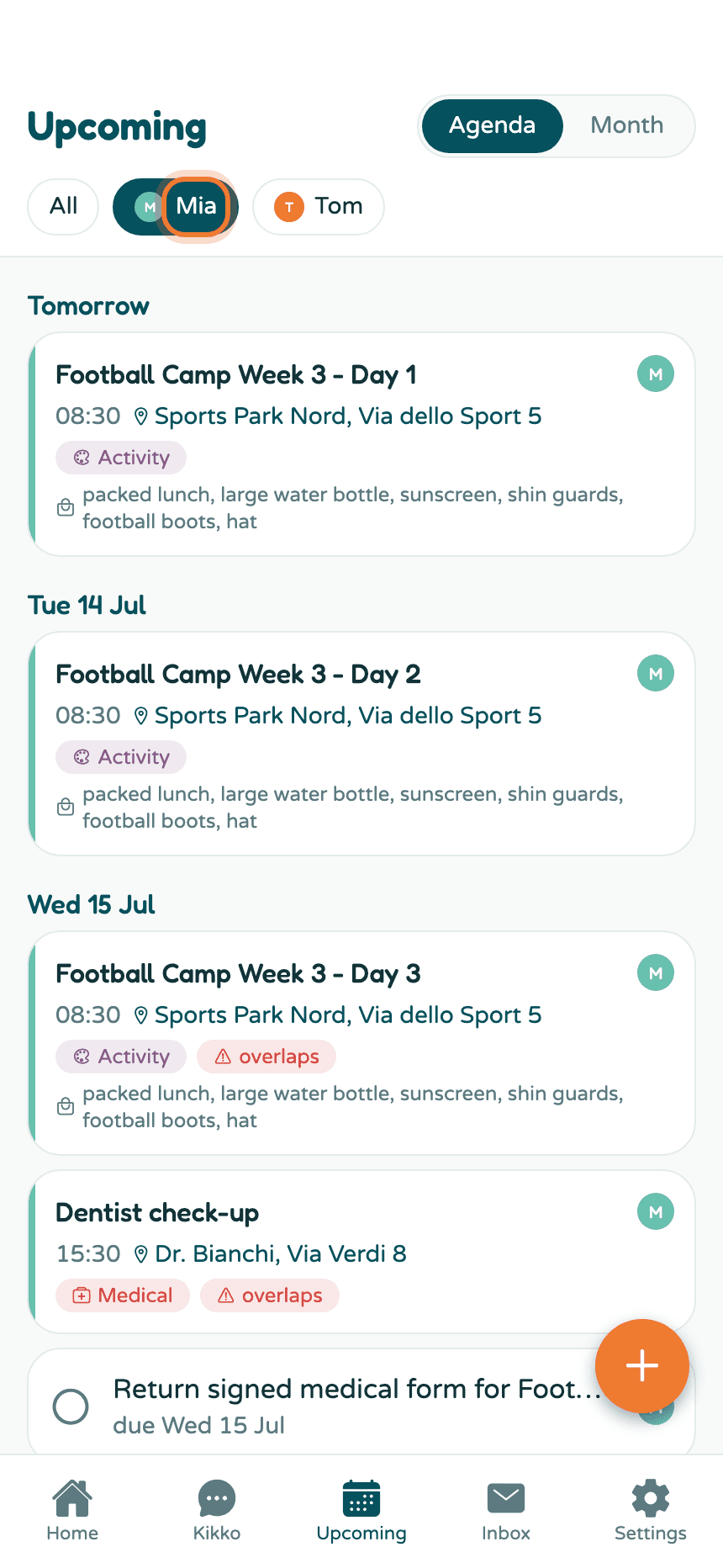This screenshot has width=723, height=1568.
Task: Tap Activity tag on Day 1 card
Action: pyautogui.click(x=121, y=458)
